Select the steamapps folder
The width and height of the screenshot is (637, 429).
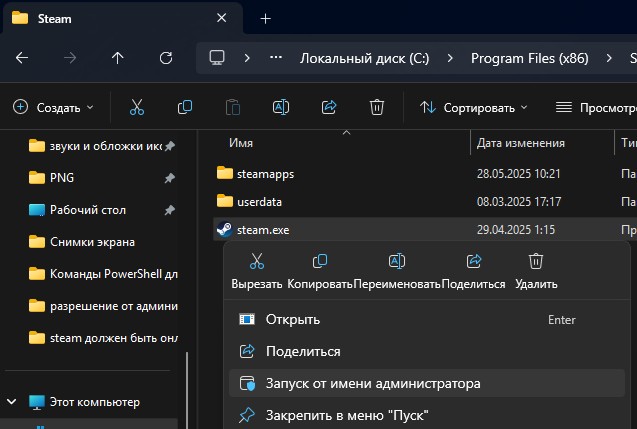click(x=255, y=174)
